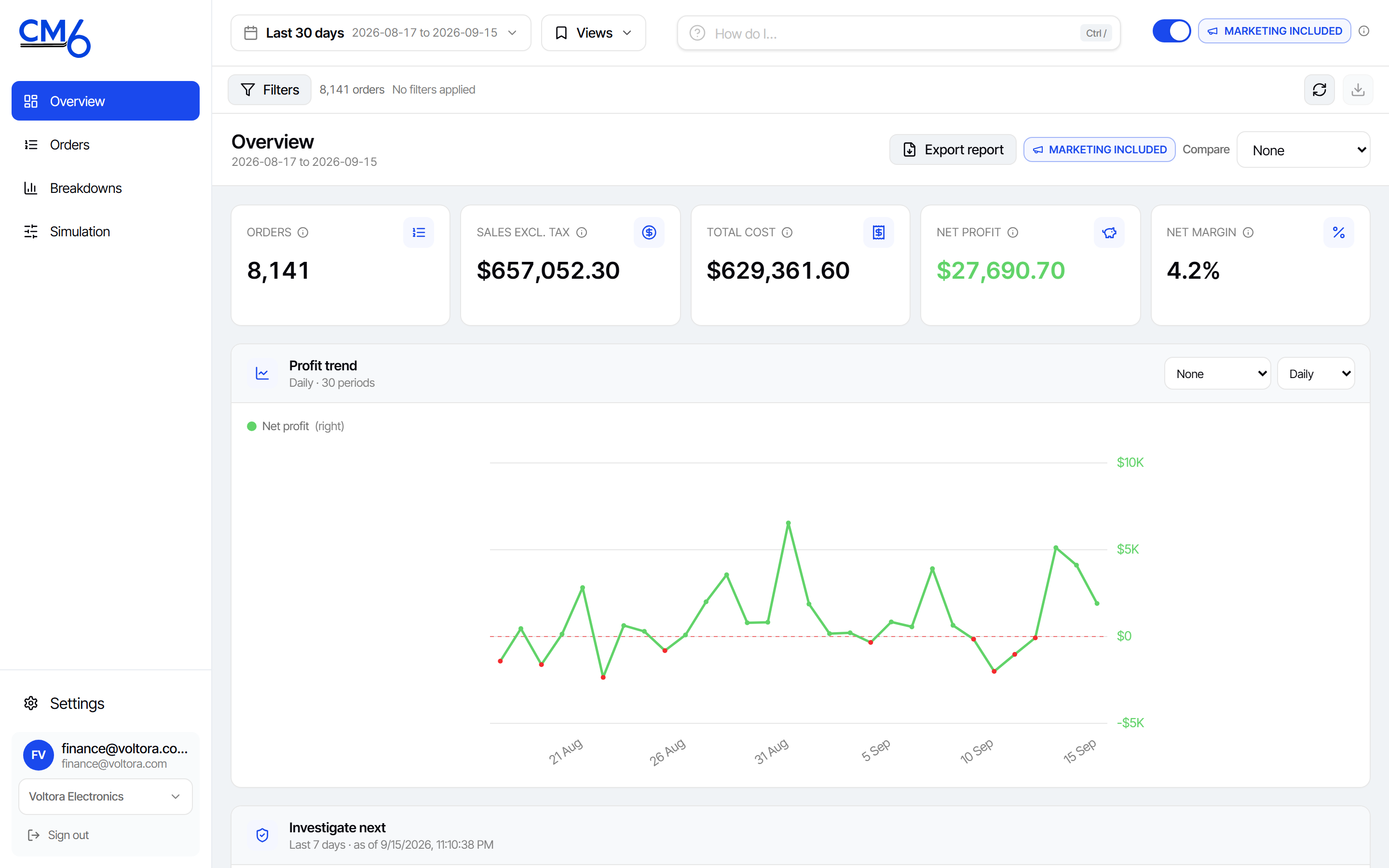This screenshot has height=868, width=1389.
Task: Expand the Voltora Electronics store selector
Action: pos(106,796)
